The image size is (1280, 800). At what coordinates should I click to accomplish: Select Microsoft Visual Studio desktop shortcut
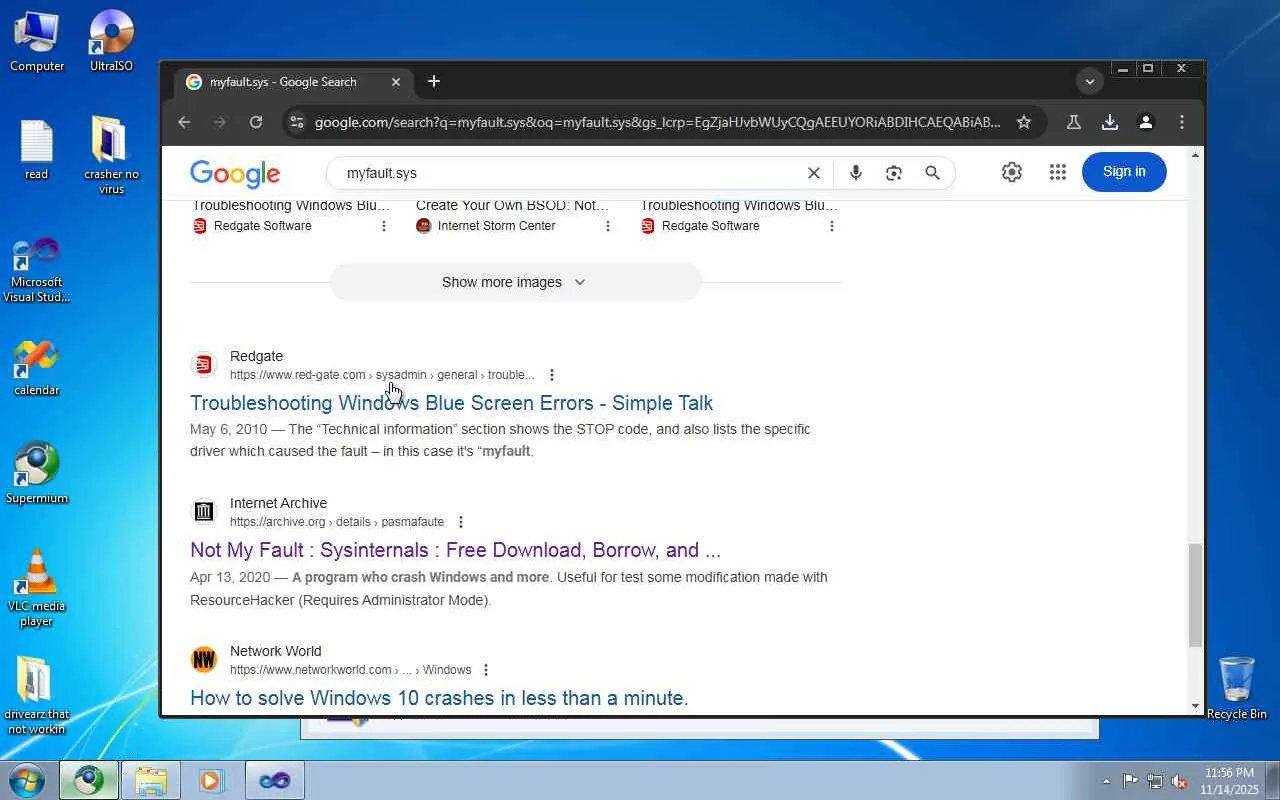[x=37, y=270]
